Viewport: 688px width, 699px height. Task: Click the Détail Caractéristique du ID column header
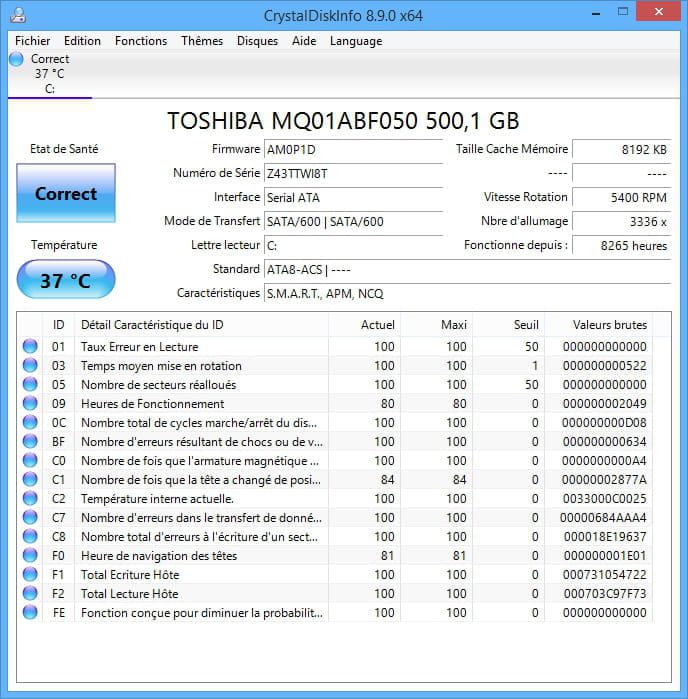(202, 325)
